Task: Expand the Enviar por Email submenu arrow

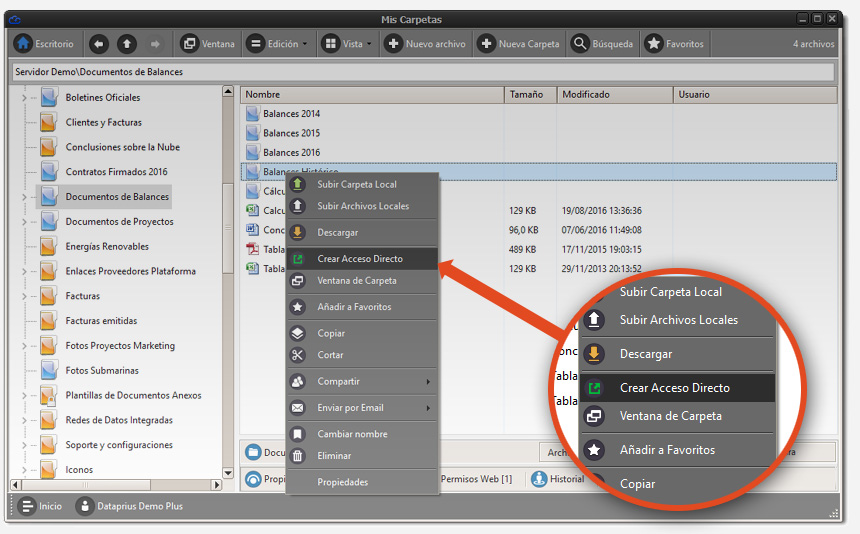Action: point(428,408)
